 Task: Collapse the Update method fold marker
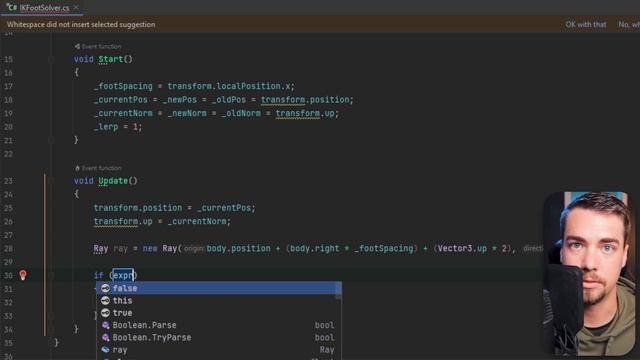coord(51,181)
